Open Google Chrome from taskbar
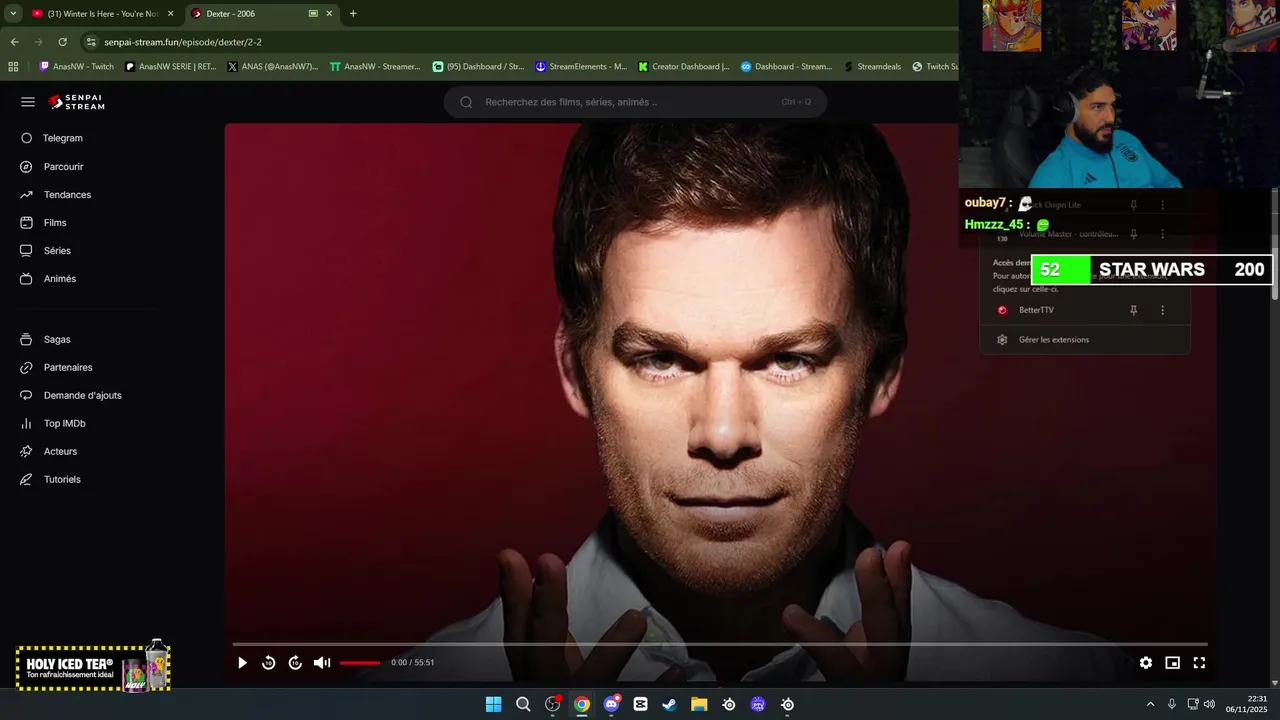The width and height of the screenshot is (1280, 720). coord(582,704)
